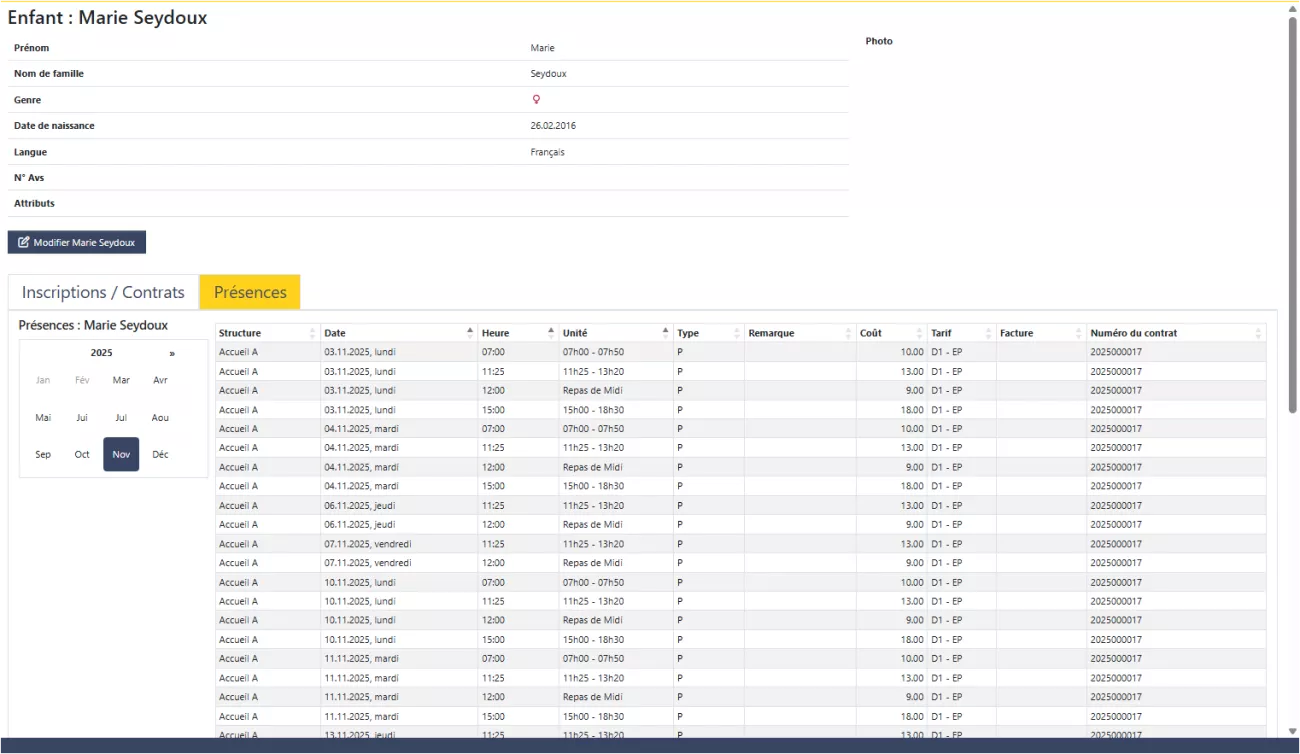Click the Heure column sort icon

[x=550, y=333]
